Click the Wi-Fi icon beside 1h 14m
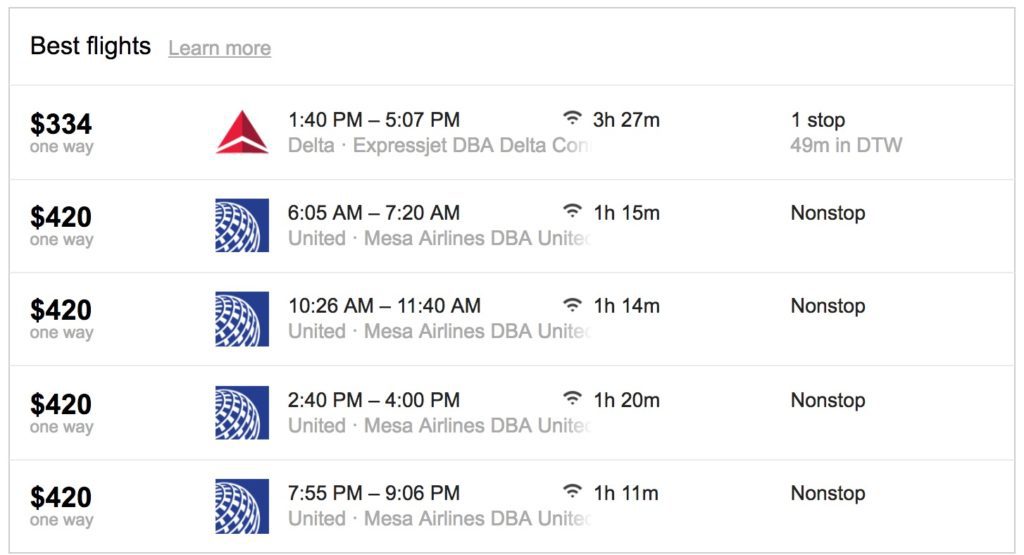 coord(572,305)
